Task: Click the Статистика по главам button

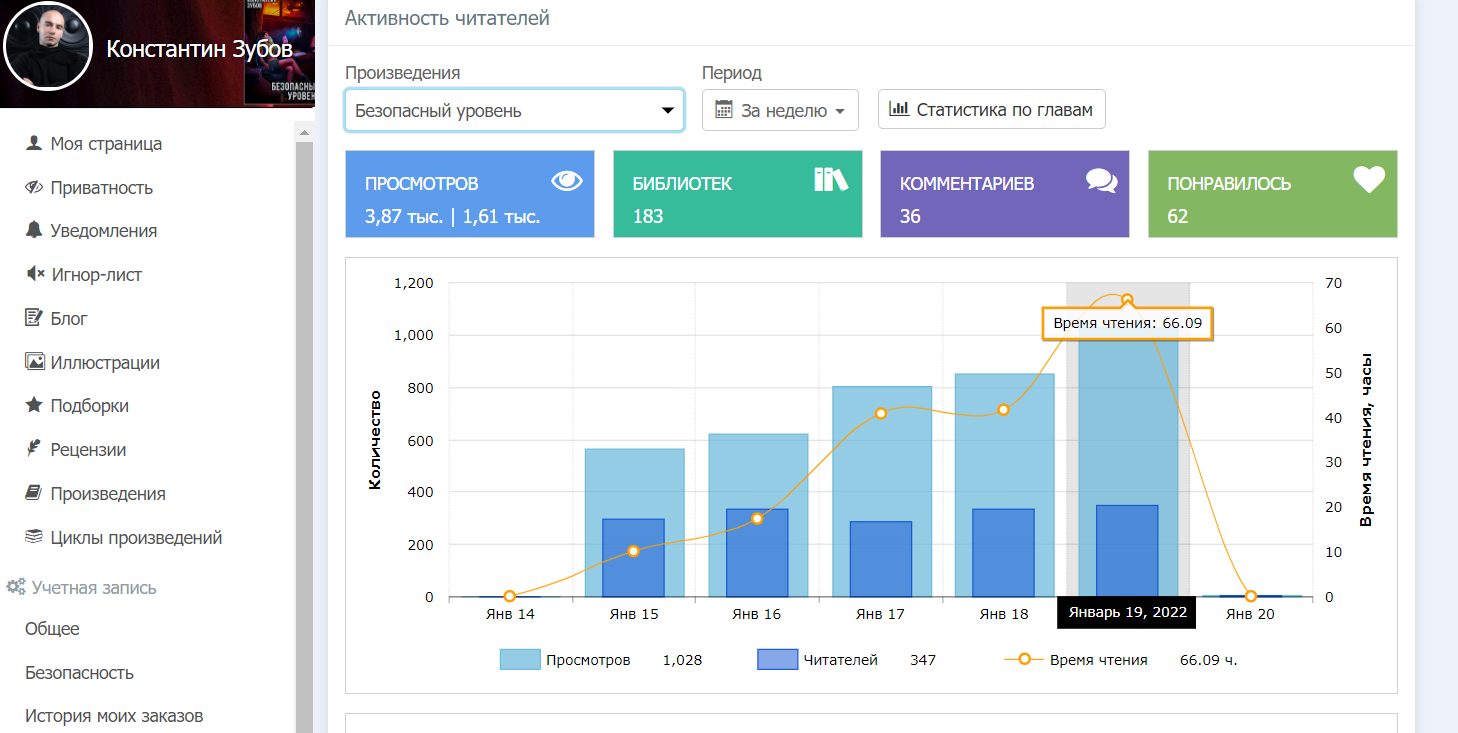Action: pyautogui.click(x=991, y=109)
